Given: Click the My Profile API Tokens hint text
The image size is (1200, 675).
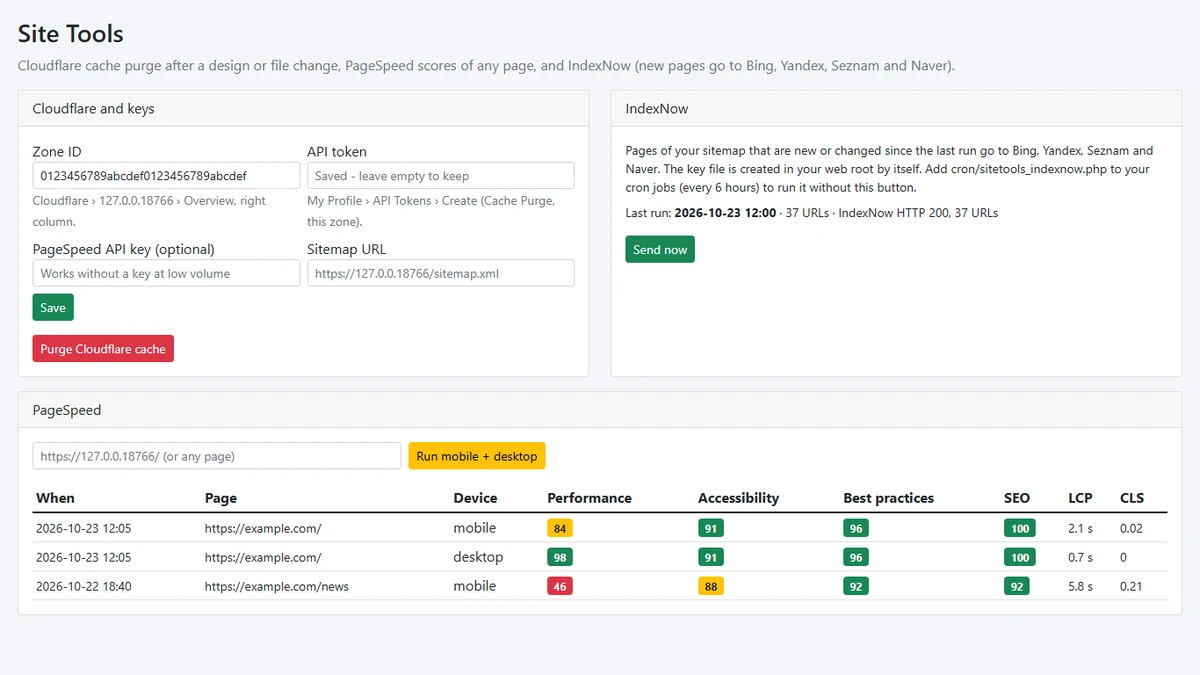Looking at the screenshot, I should point(431,211).
